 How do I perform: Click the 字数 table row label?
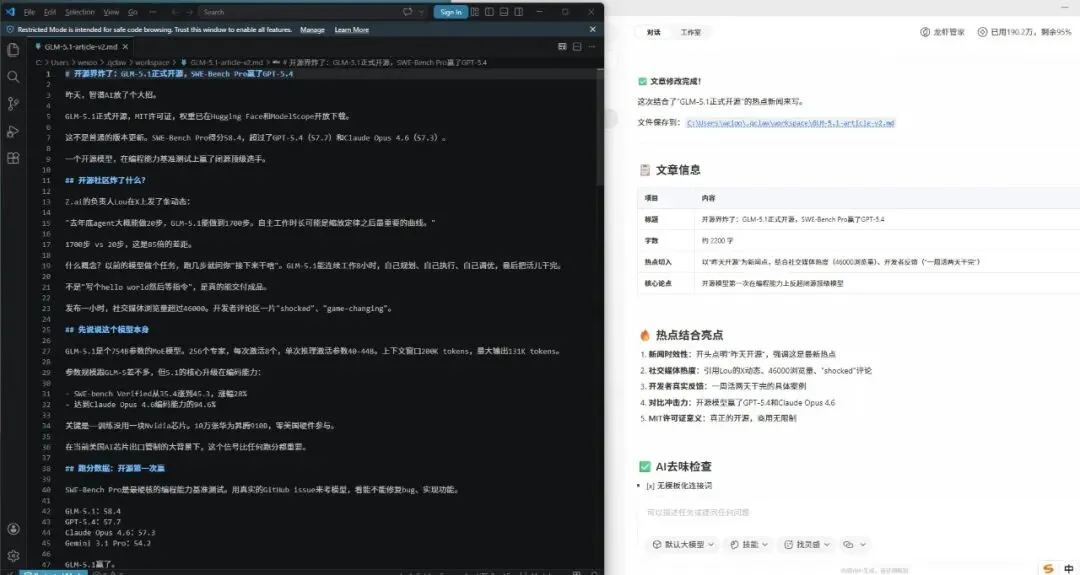[651, 241]
